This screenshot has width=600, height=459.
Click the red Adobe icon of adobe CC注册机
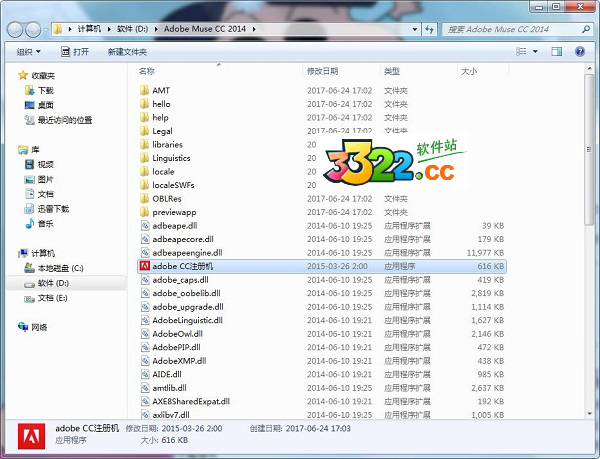point(145,266)
